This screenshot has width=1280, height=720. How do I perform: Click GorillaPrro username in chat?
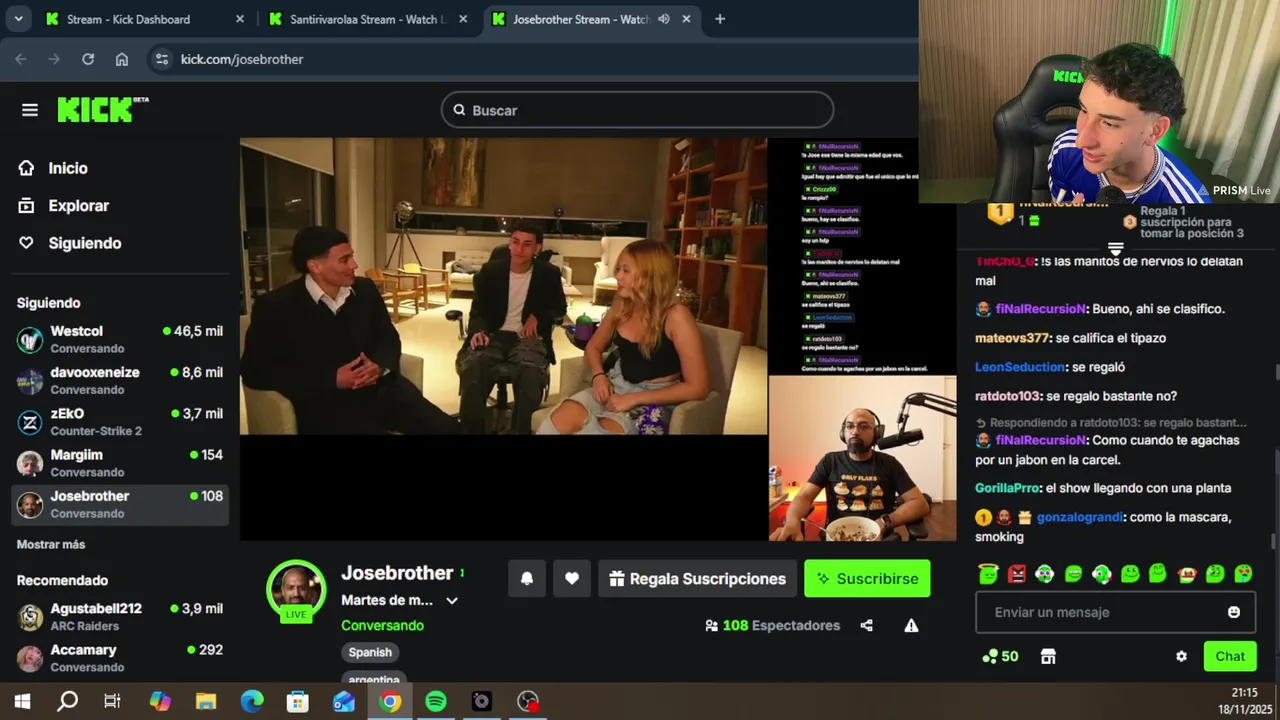point(1008,488)
